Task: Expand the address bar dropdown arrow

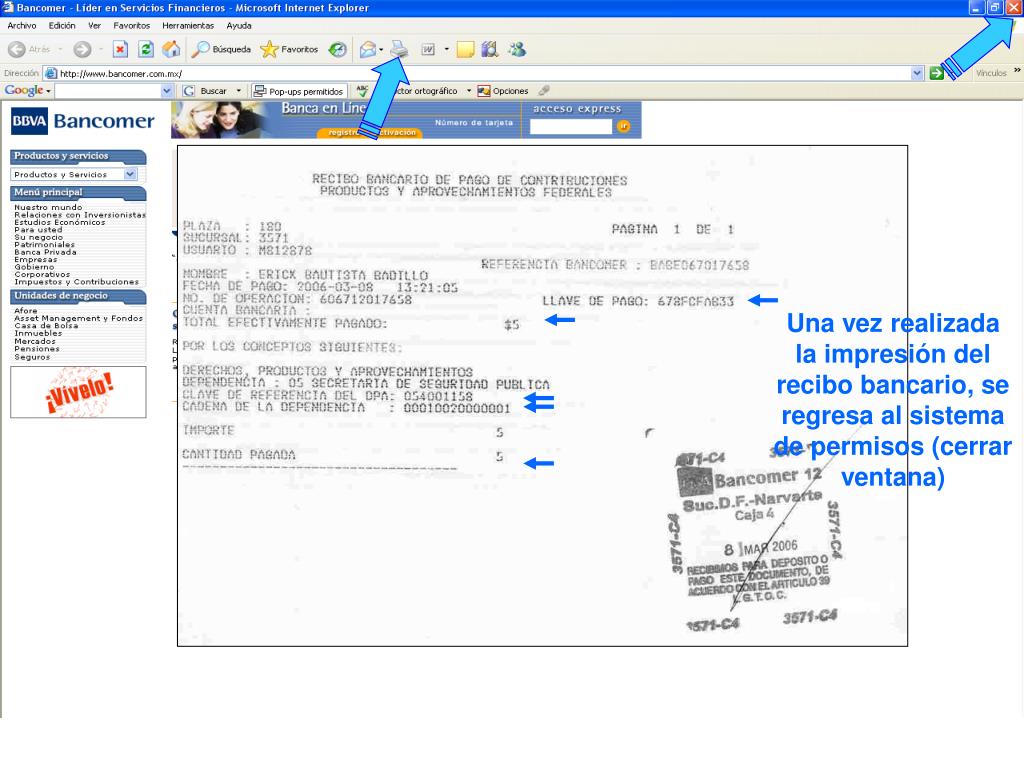Action: (918, 73)
